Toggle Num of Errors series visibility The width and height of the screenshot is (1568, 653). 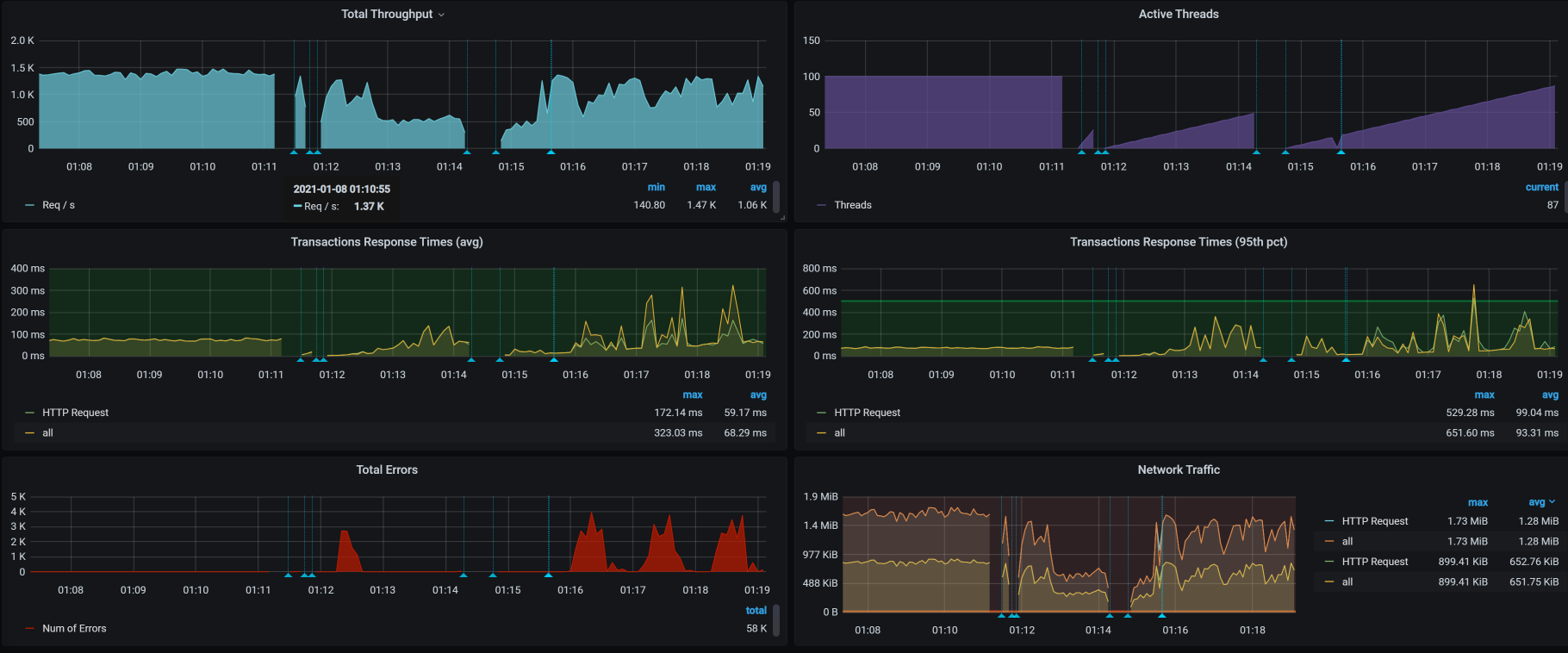click(x=74, y=629)
